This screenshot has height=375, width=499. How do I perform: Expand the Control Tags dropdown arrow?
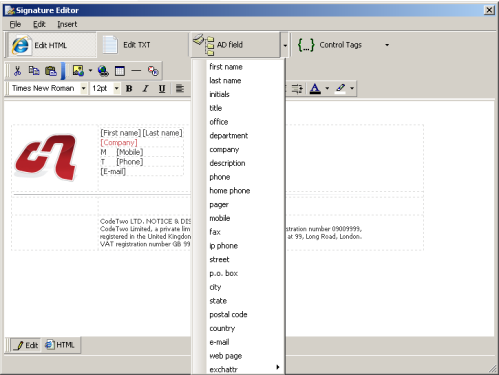pos(387,45)
